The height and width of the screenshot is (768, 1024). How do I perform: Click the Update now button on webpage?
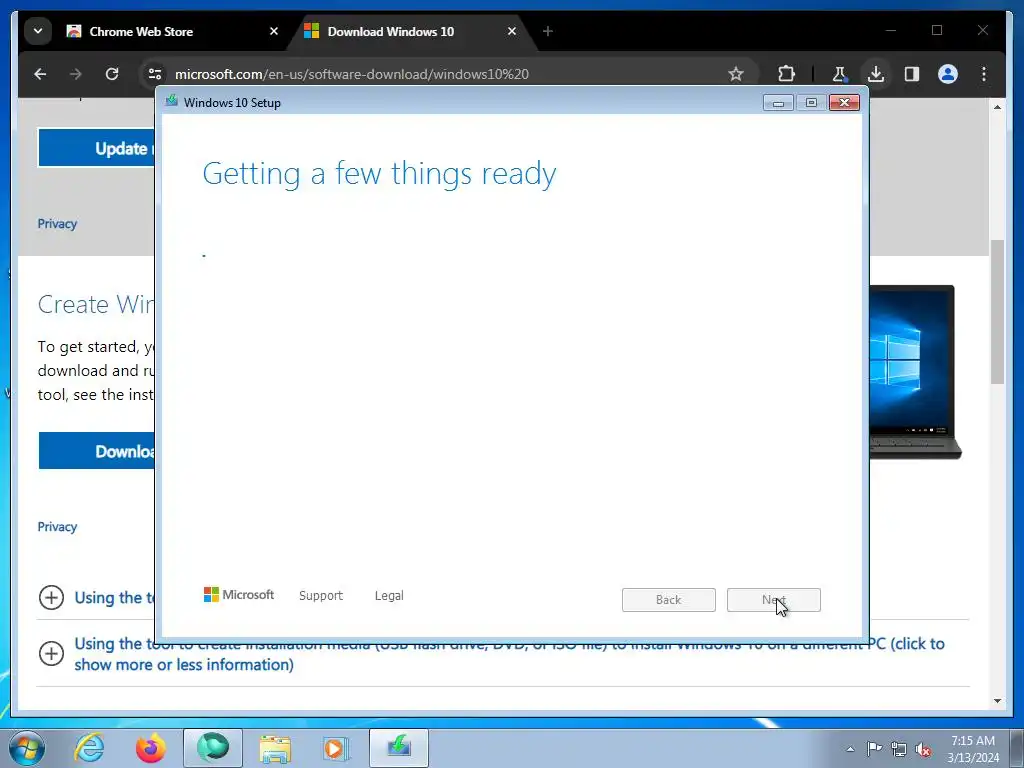click(97, 148)
